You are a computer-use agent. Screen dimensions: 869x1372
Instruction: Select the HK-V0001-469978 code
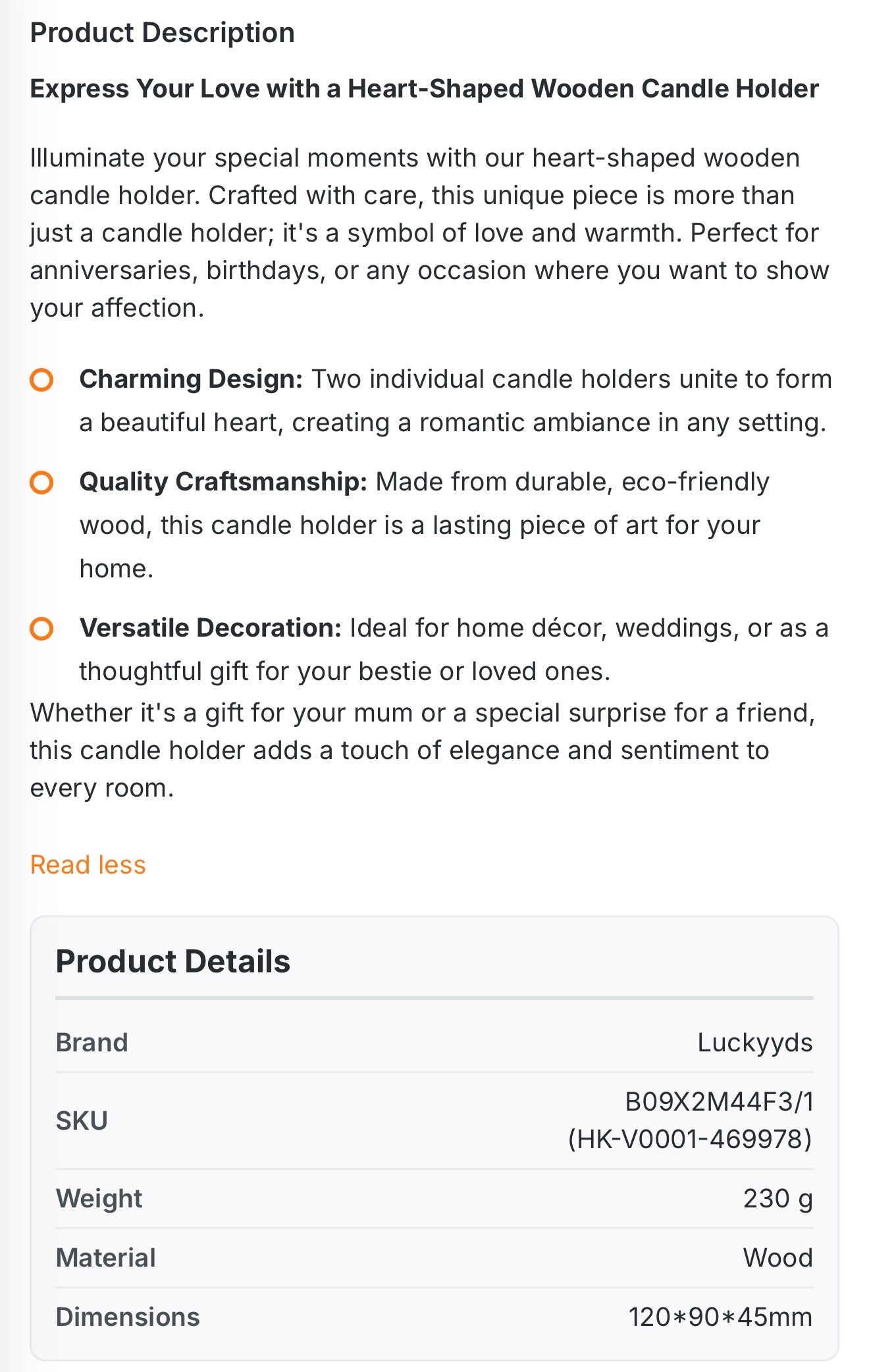690,1139
